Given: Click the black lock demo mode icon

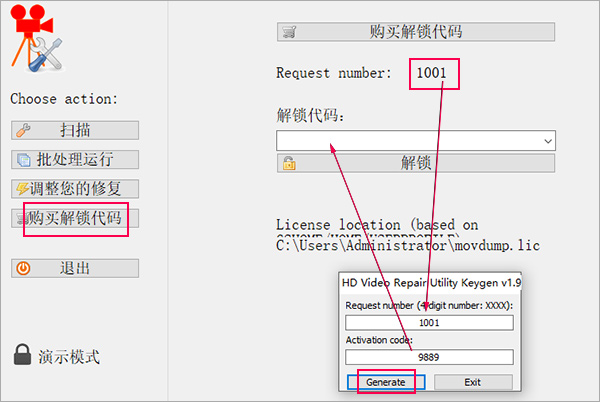Looking at the screenshot, I should pos(23,354).
